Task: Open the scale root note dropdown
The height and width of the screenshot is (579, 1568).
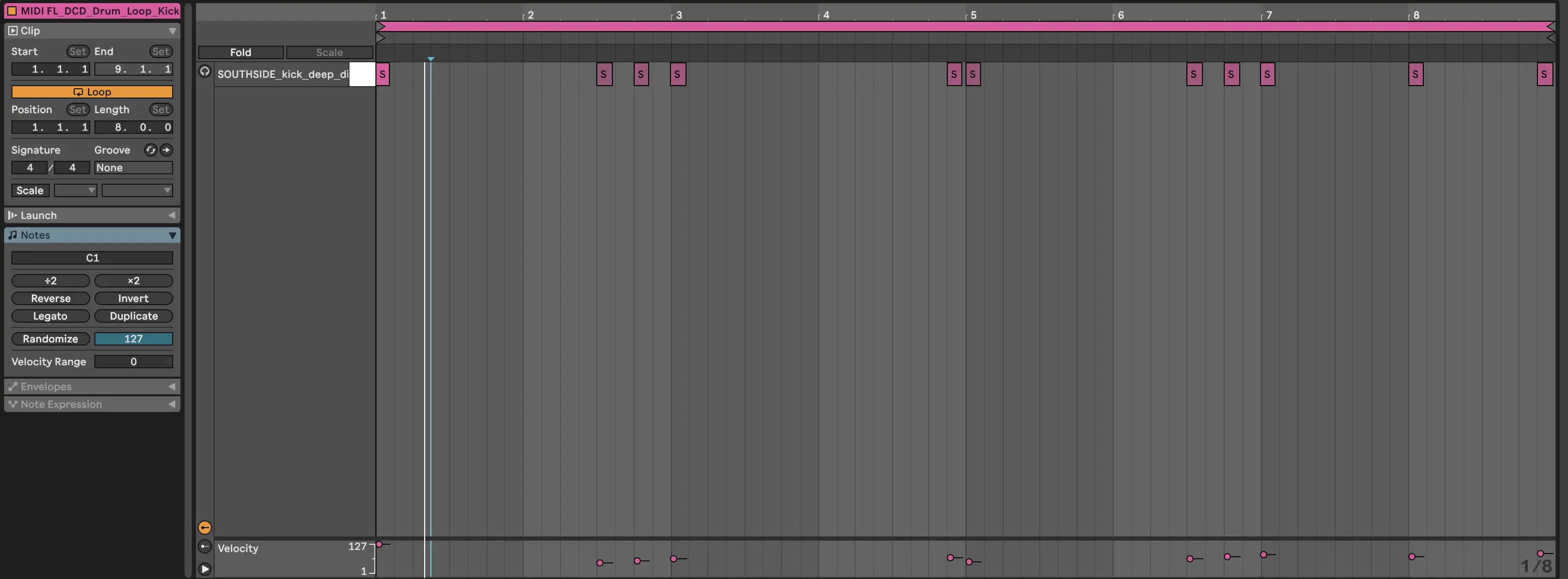Action: point(76,190)
